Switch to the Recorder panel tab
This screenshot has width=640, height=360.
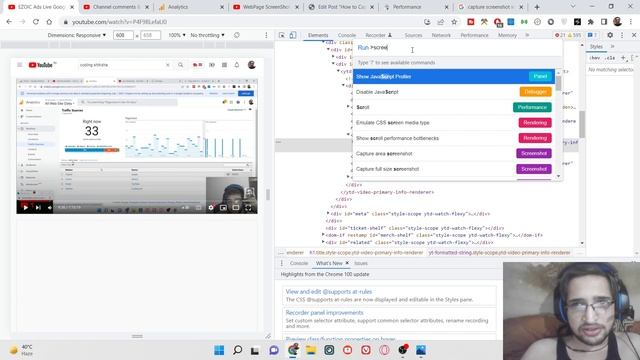pyautogui.click(x=378, y=36)
